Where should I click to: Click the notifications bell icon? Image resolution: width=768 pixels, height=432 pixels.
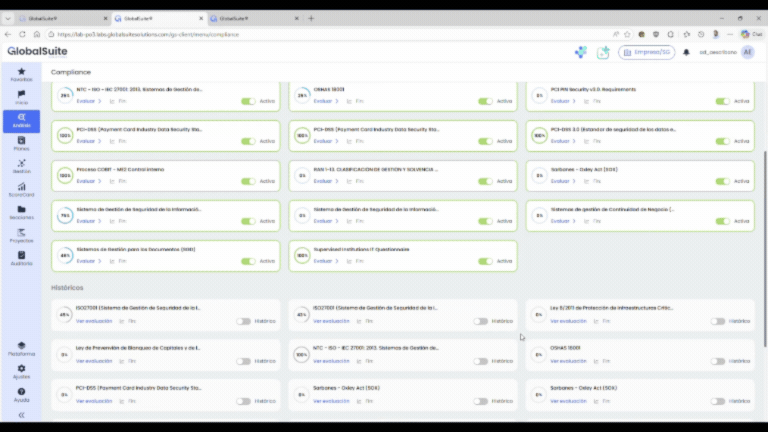click(687, 52)
